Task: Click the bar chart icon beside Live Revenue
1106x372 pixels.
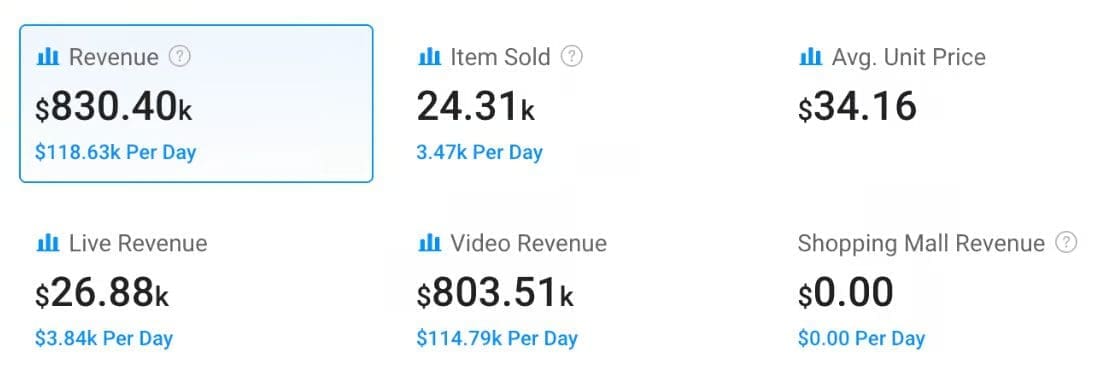Action: [48, 244]
